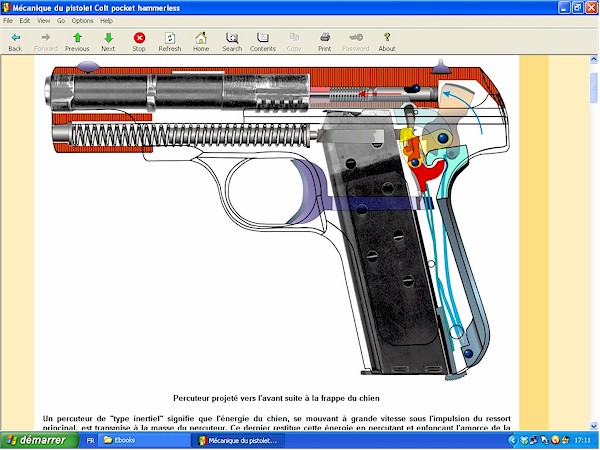
Task: Expand hidden tray icons with the chevron
Action: coord(513,440)
